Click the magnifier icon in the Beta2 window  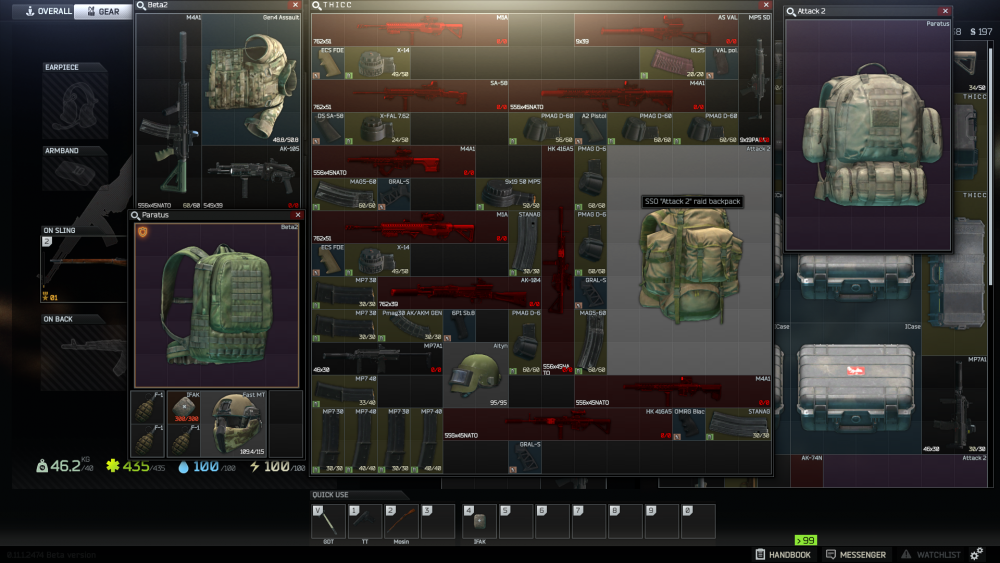[141, 5]
